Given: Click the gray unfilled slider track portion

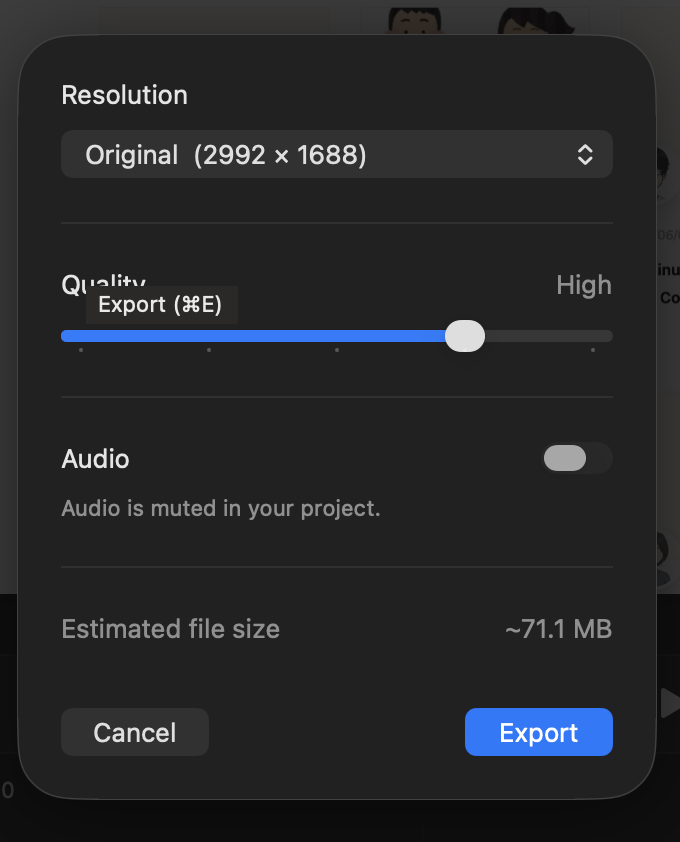Looking at the screenshot, I should pyautogui.click(x=548, y=336).
